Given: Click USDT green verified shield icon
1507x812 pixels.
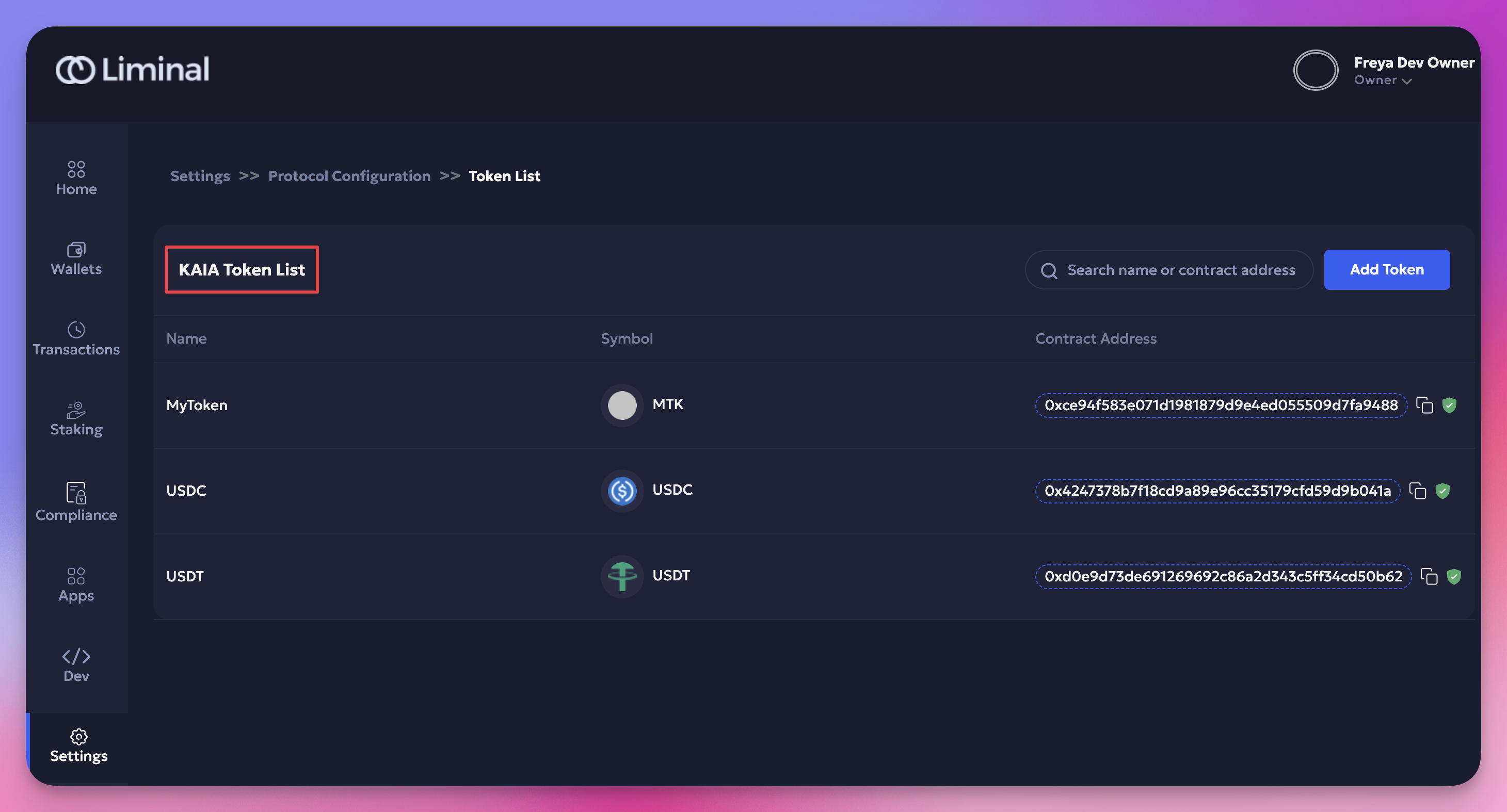Looking at the screenshot, I should pyautogui.click(x=1454, y=576).
